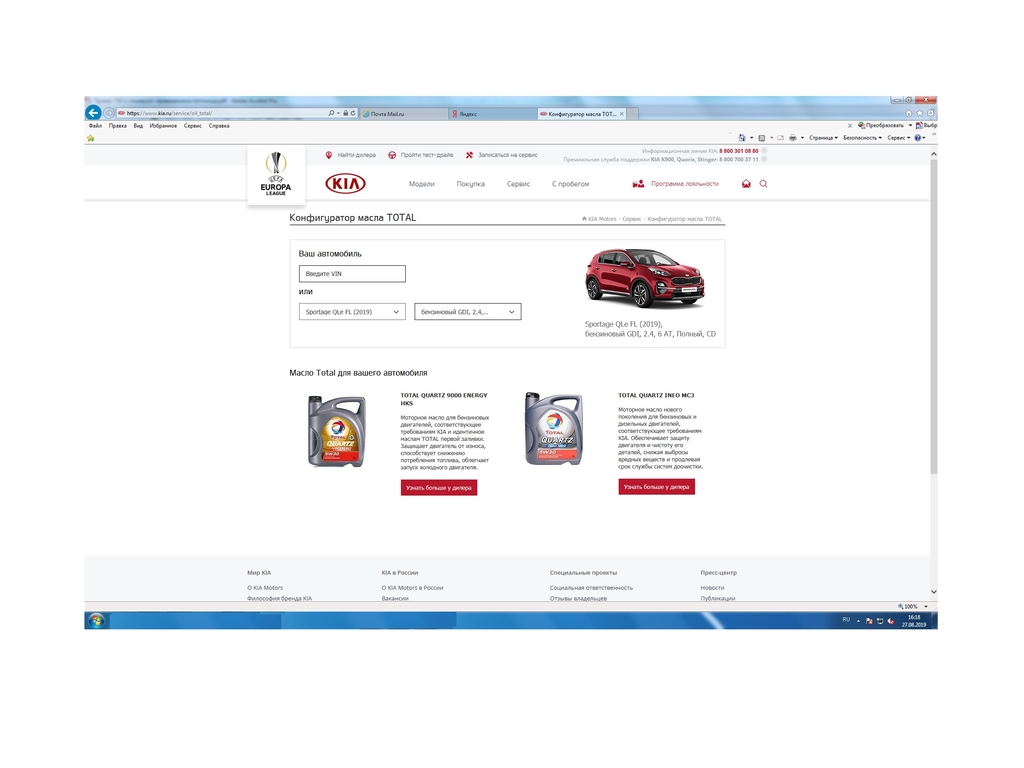
Task: Open the Правка menu
Action: (x=118, y=126)
